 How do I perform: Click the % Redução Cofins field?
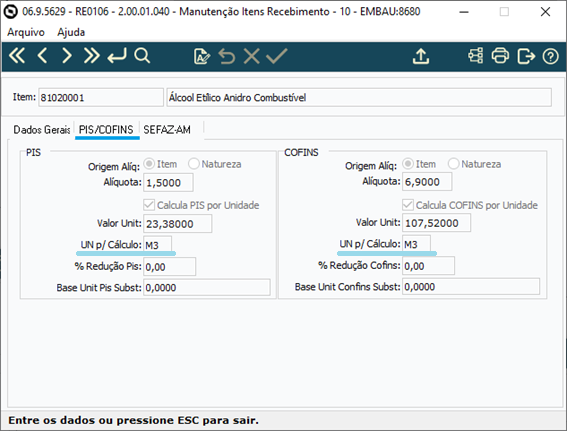429,266
